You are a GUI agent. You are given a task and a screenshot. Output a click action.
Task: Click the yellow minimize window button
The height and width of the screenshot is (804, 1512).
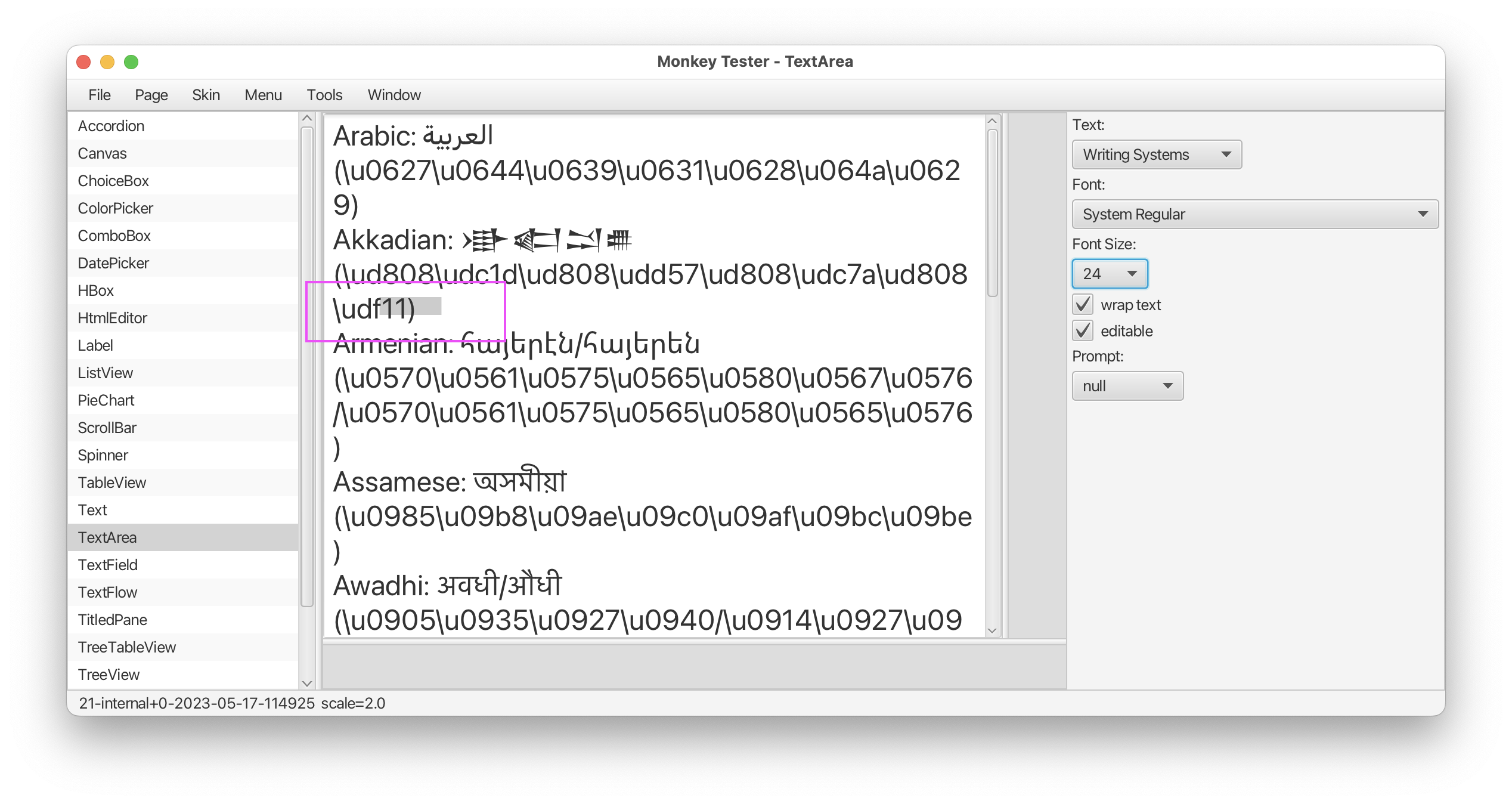[x=107, y=62]
